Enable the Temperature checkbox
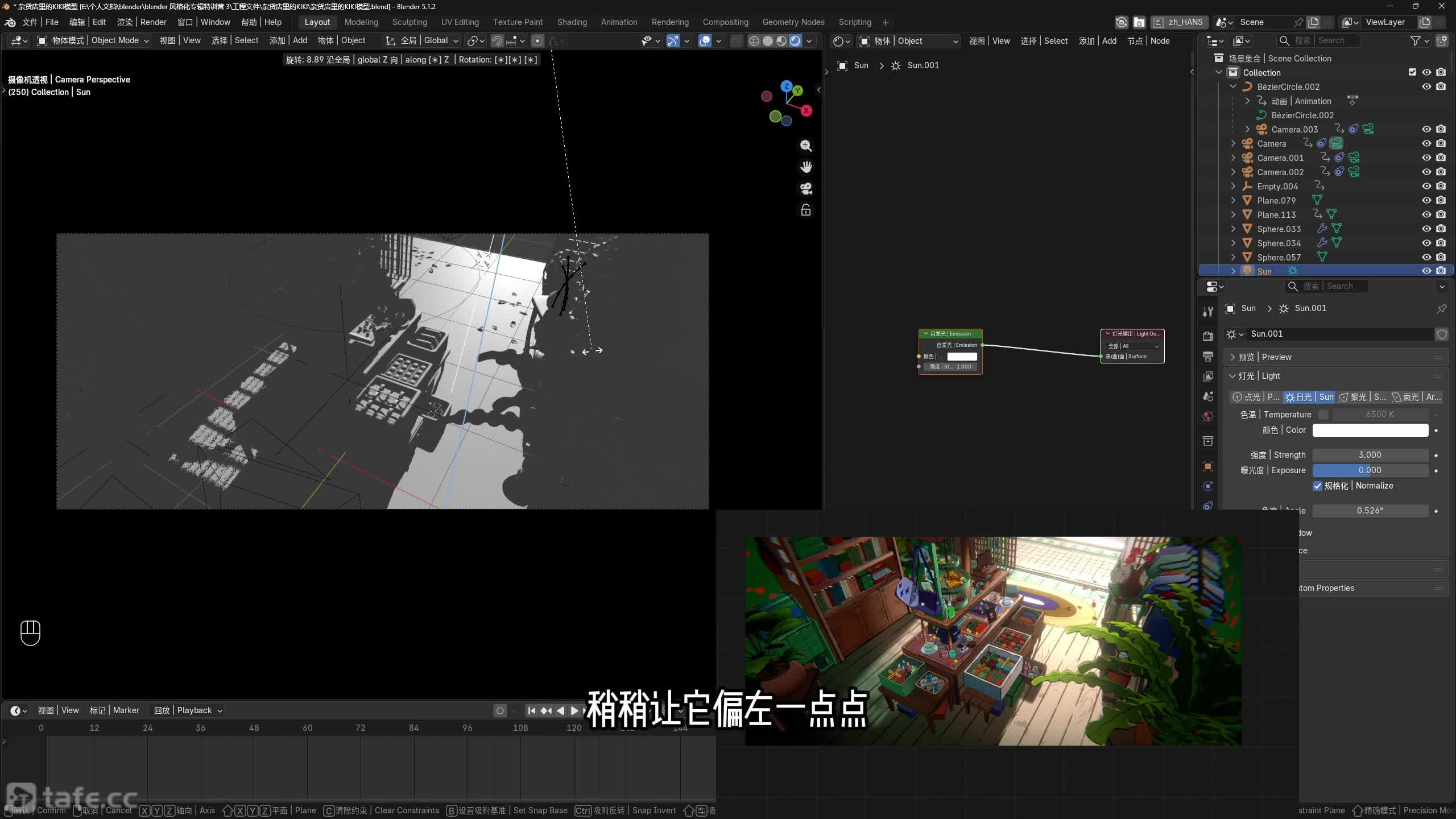The height and width of the screenshot is (819, 1456). coord(1323,415)
